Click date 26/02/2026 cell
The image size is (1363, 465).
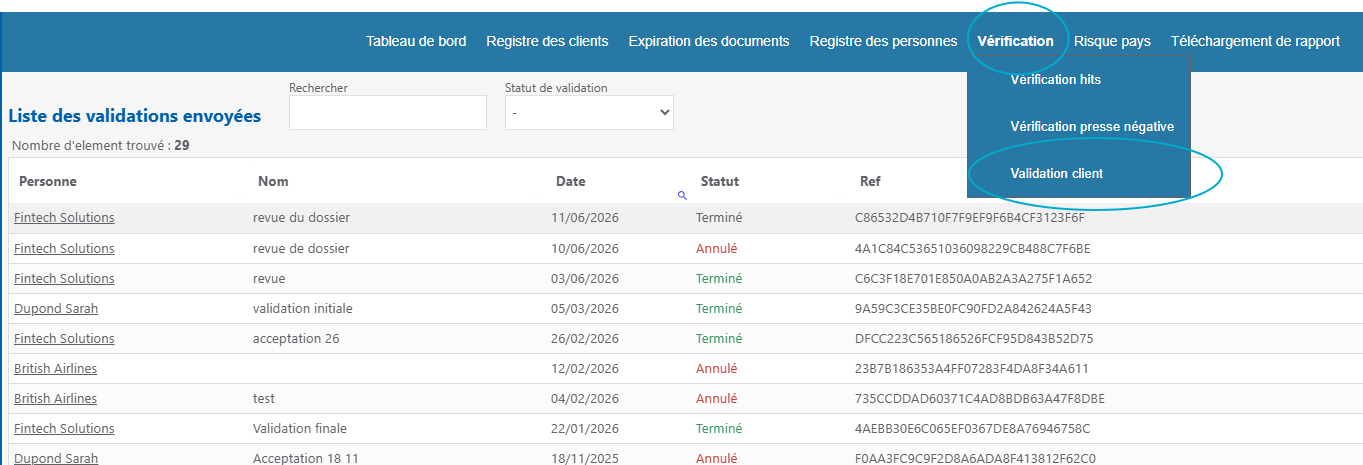585,338
